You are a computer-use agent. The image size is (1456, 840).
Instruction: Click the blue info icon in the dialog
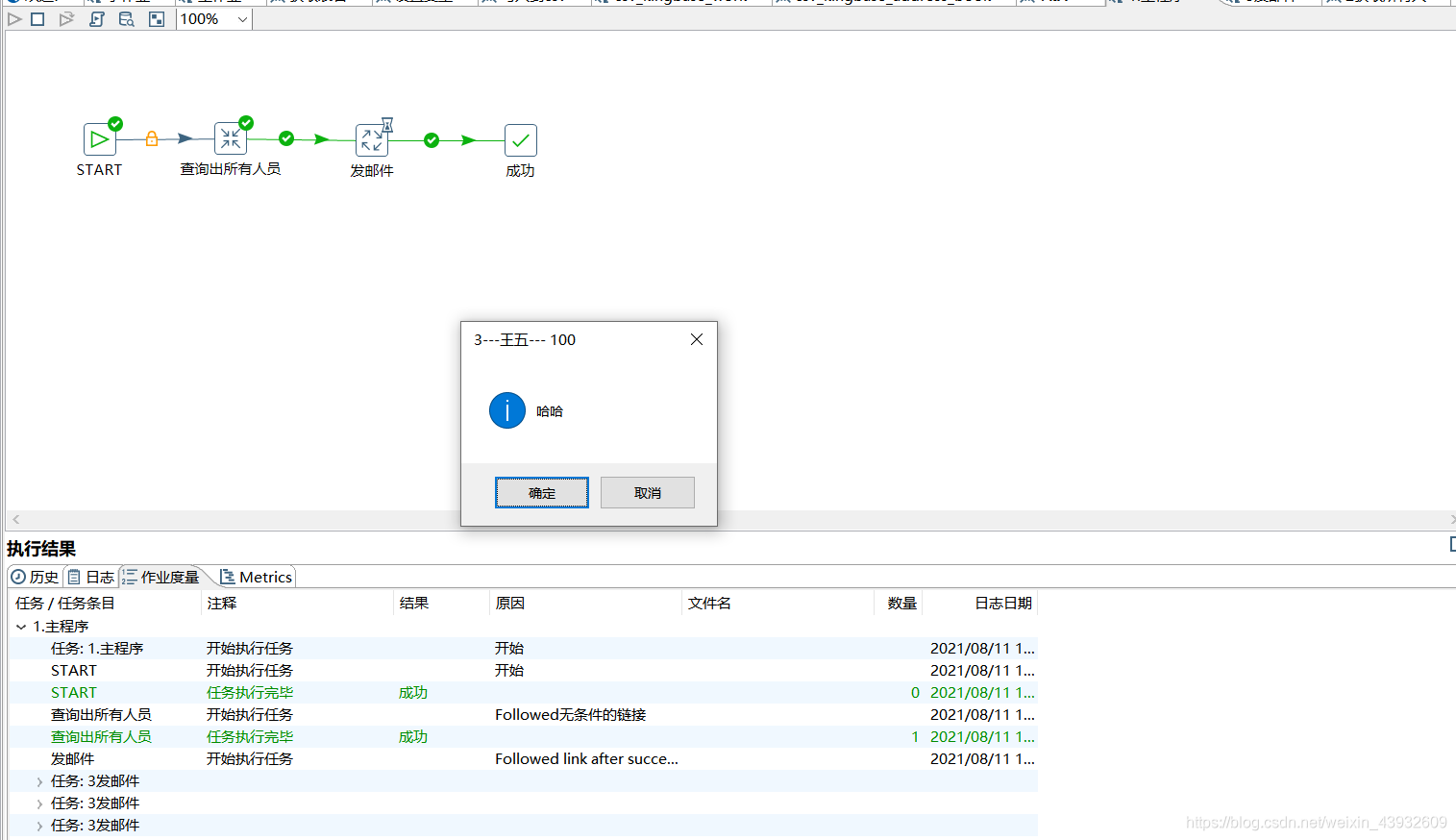coord(507,410)
